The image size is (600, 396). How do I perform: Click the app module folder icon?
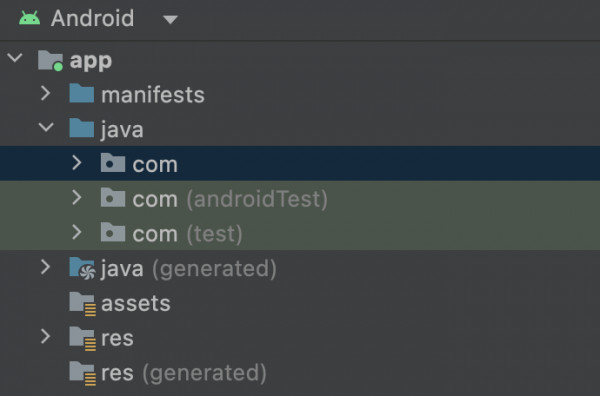point(50,60)
